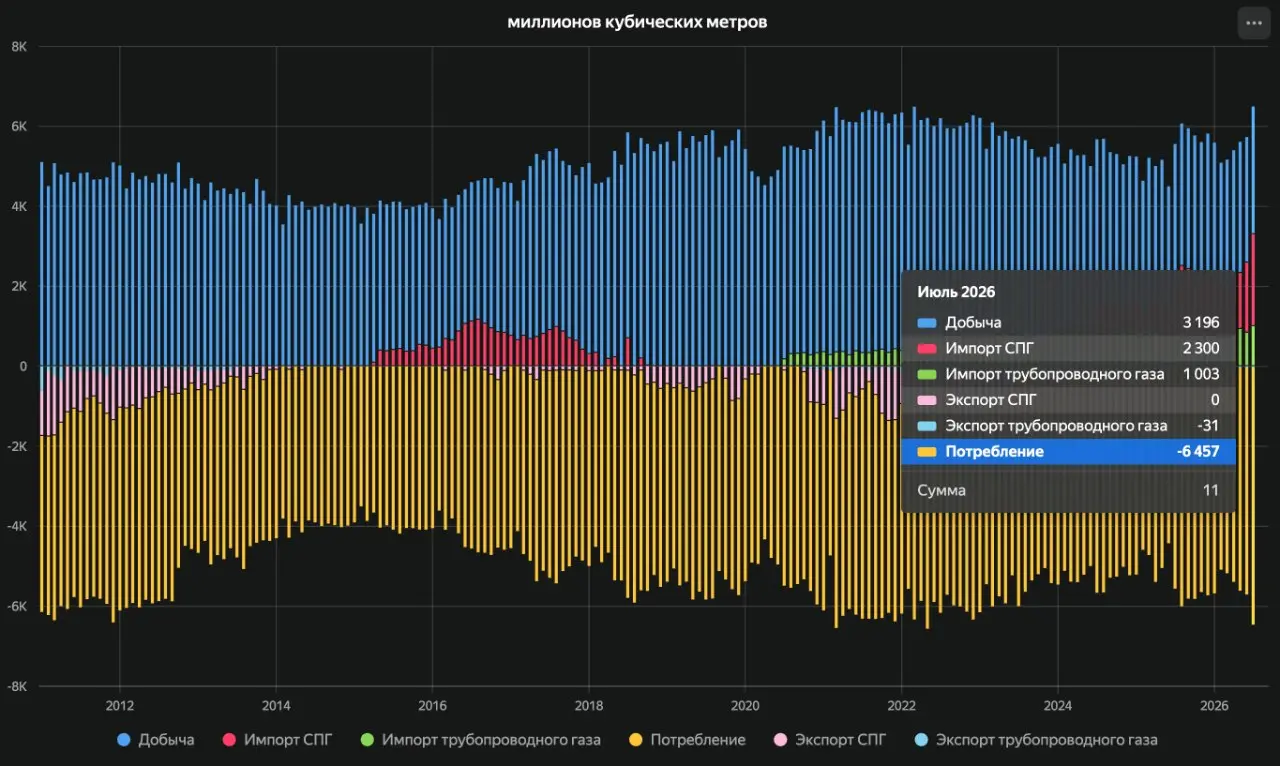Open the chart's three-dot options menu

(x=1254, y=22)
